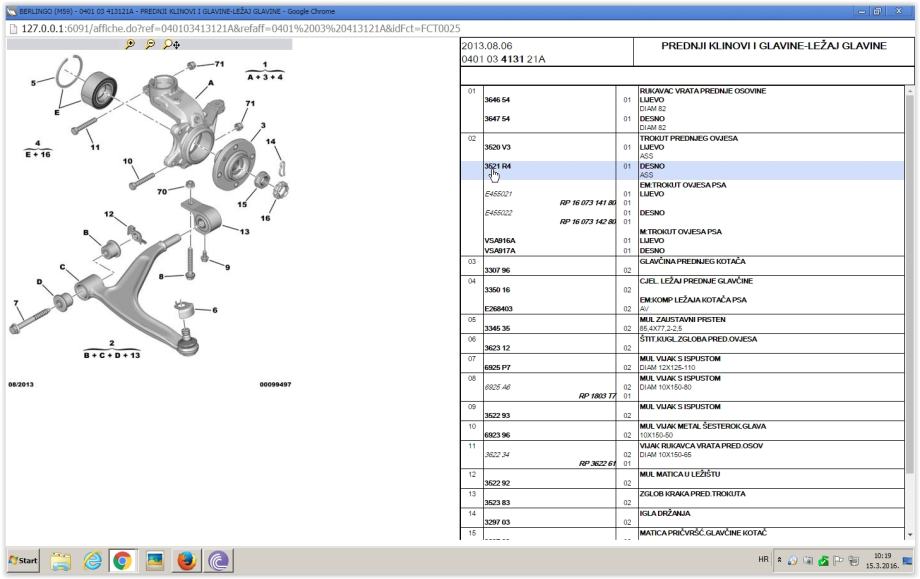Click the green tray icon

(823, 561)
